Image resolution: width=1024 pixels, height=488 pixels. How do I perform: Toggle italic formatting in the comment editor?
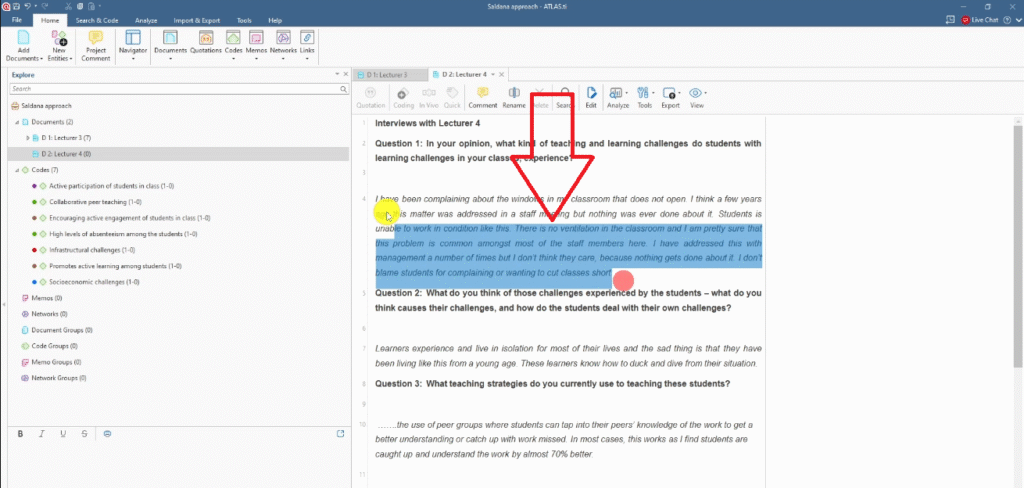pos(42,433)
